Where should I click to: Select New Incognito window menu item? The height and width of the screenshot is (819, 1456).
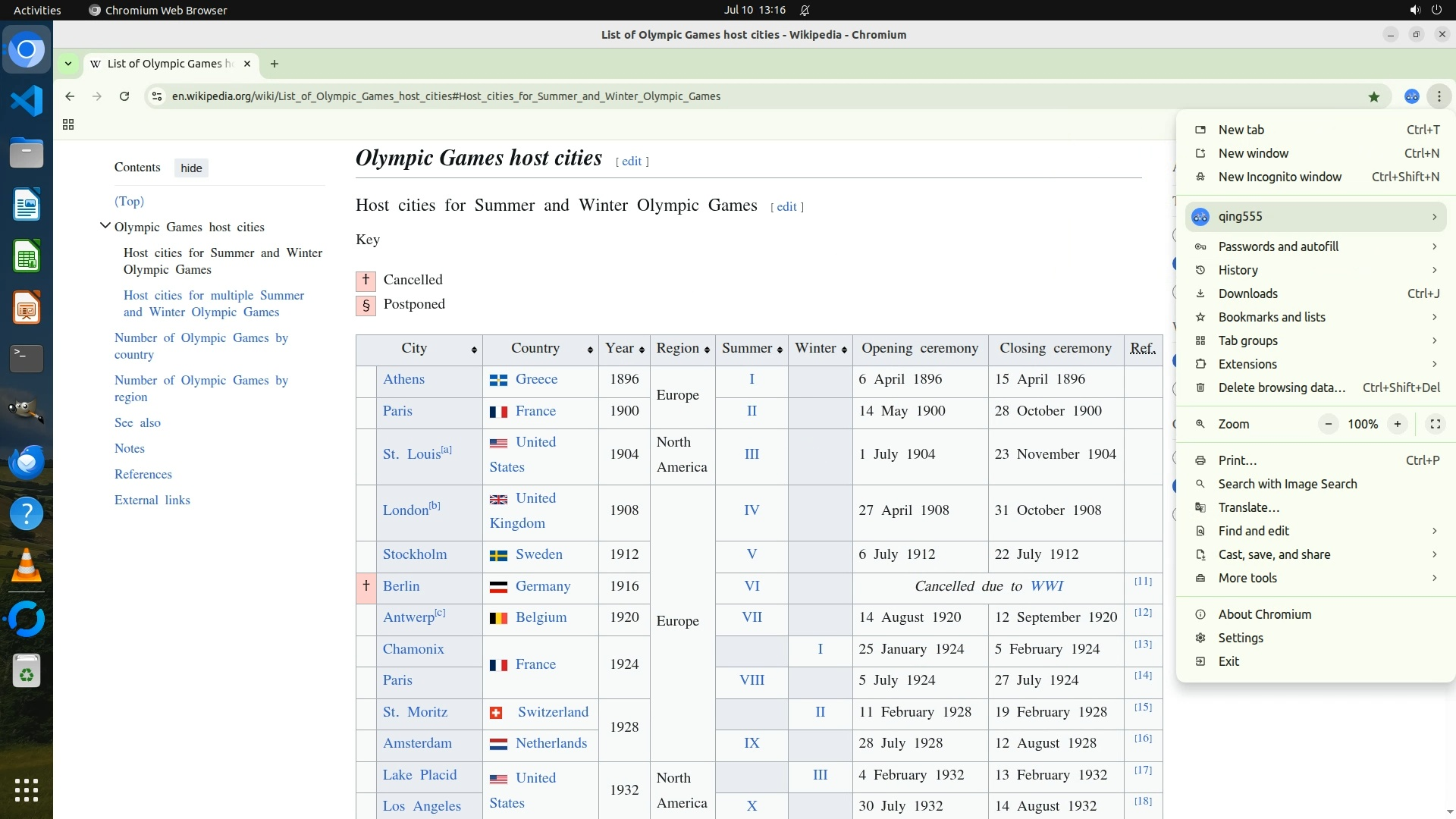click(1279, 177)
